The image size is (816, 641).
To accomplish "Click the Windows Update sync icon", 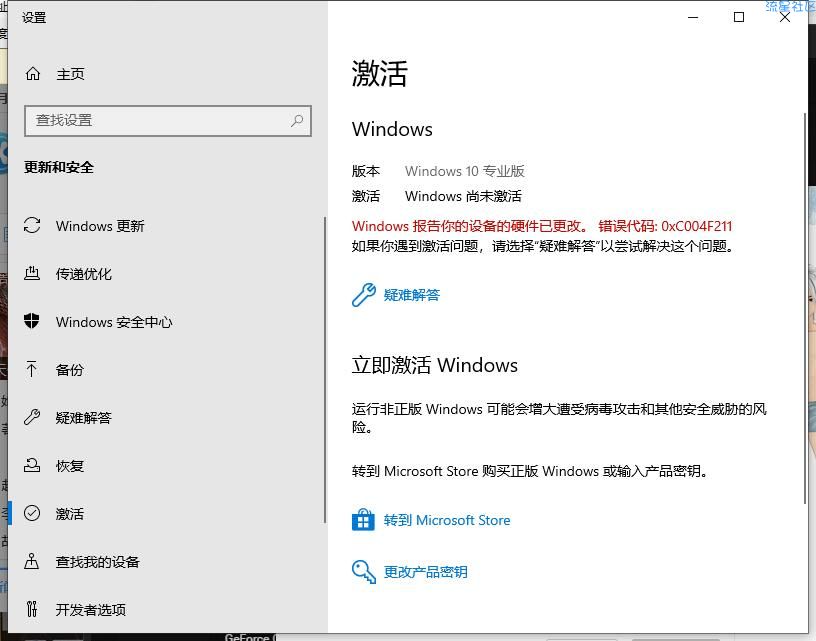I will (32, 225).
